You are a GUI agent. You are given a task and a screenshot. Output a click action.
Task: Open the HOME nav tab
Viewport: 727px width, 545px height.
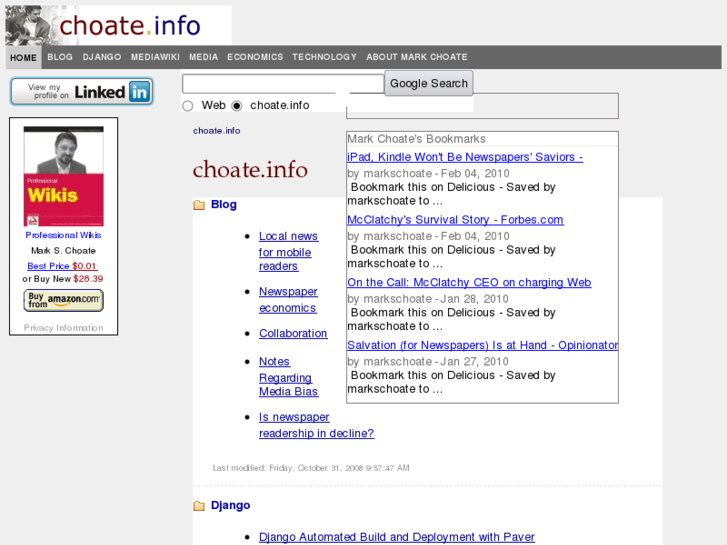(23, 58)
